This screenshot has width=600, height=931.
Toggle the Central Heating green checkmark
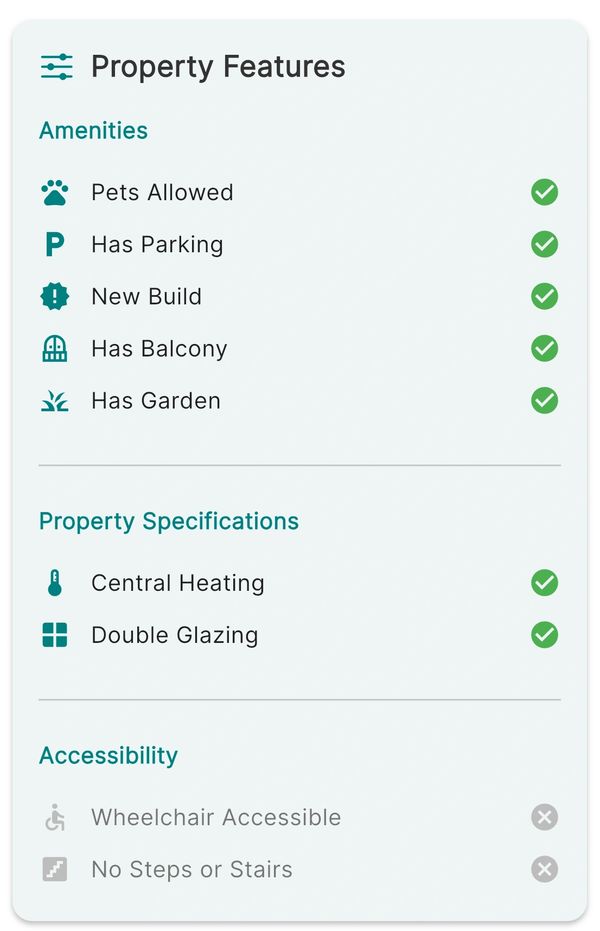544,583
